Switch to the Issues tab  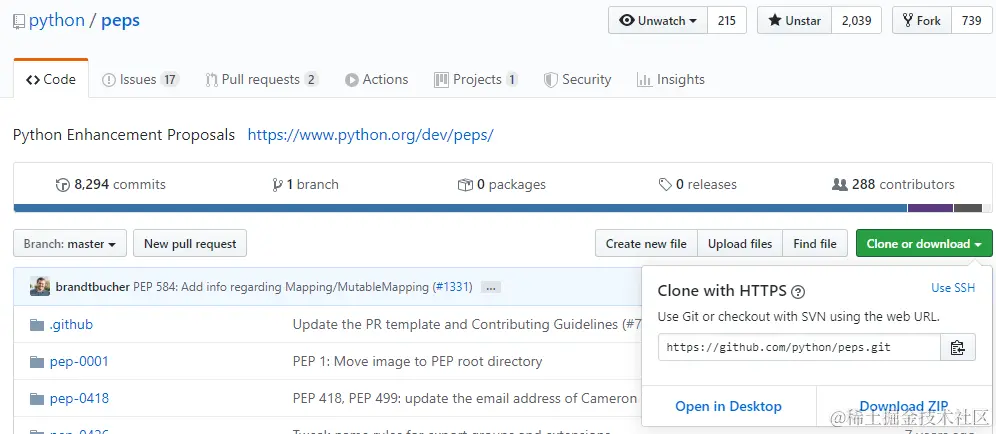click(x=140, y=80)
